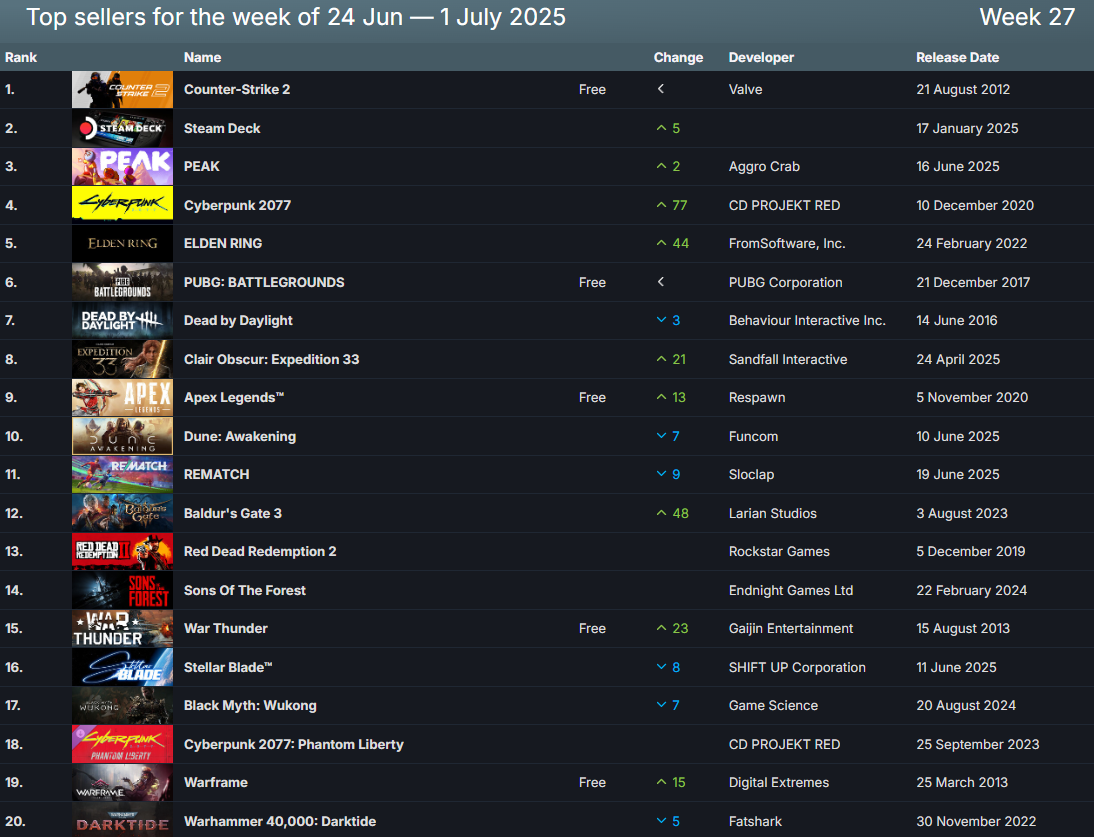This screenshot has height=837, width=1094.
Task: Open Cyberpunk 2077 name link
Action: coord(237,205)
